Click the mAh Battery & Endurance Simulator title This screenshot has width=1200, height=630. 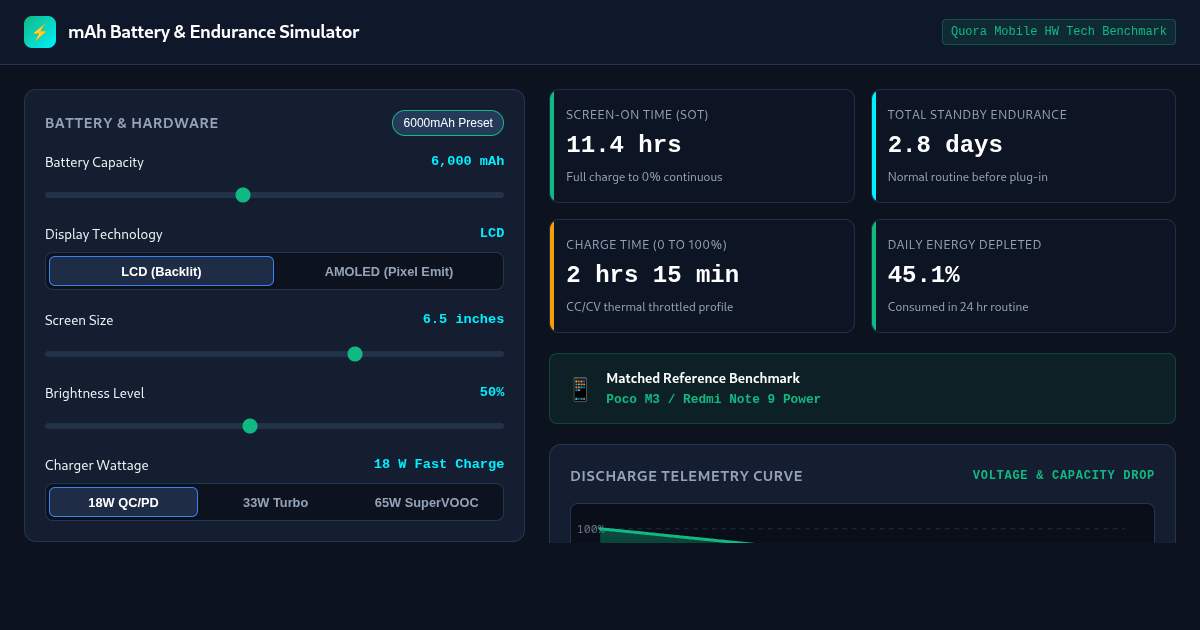pos(213,32)
